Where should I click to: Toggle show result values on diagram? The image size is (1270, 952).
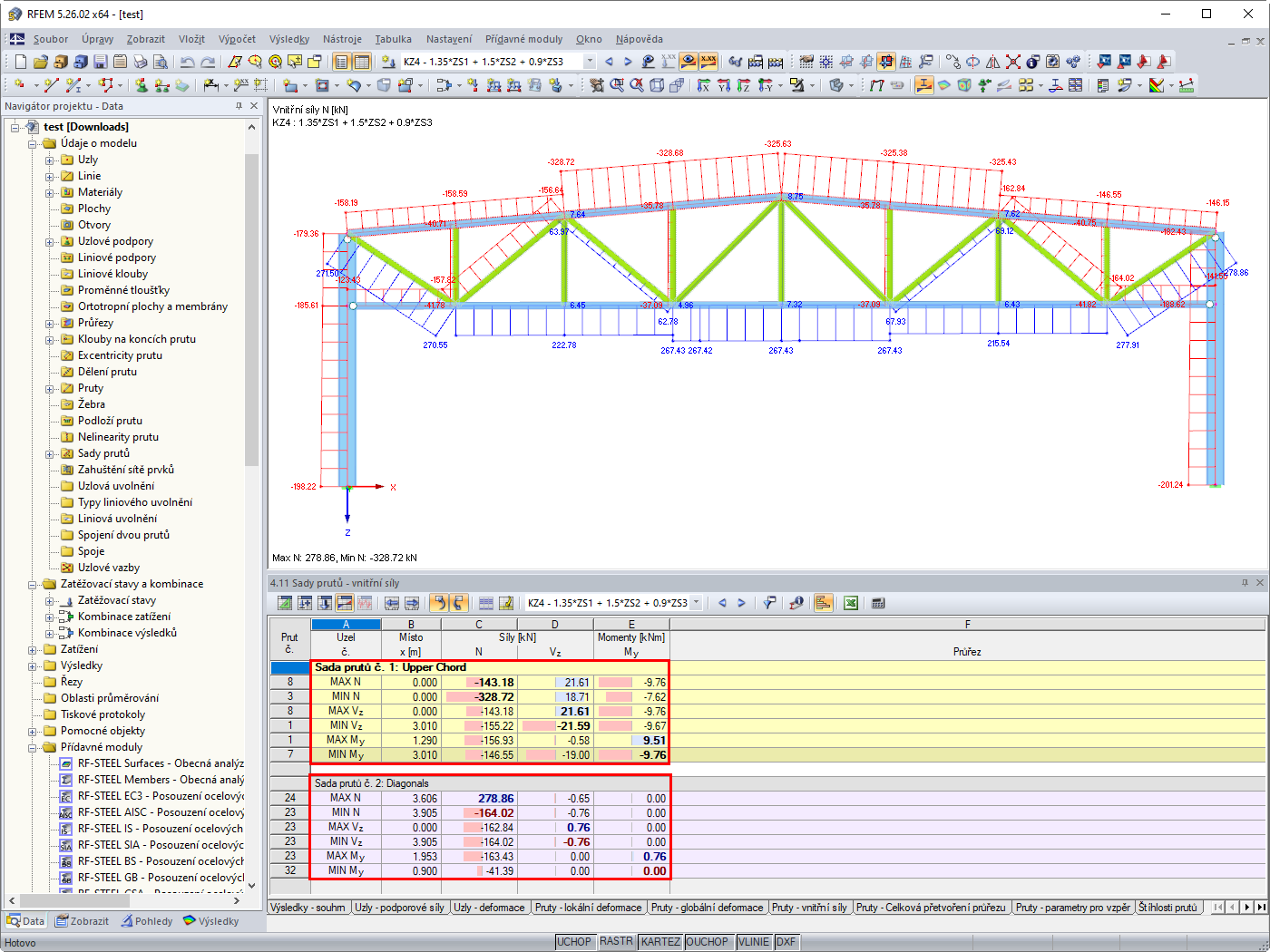[x=708, y=62]
